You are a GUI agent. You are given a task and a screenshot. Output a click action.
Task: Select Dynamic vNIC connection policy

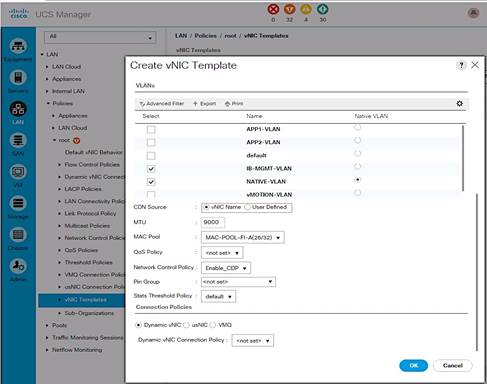138,325
